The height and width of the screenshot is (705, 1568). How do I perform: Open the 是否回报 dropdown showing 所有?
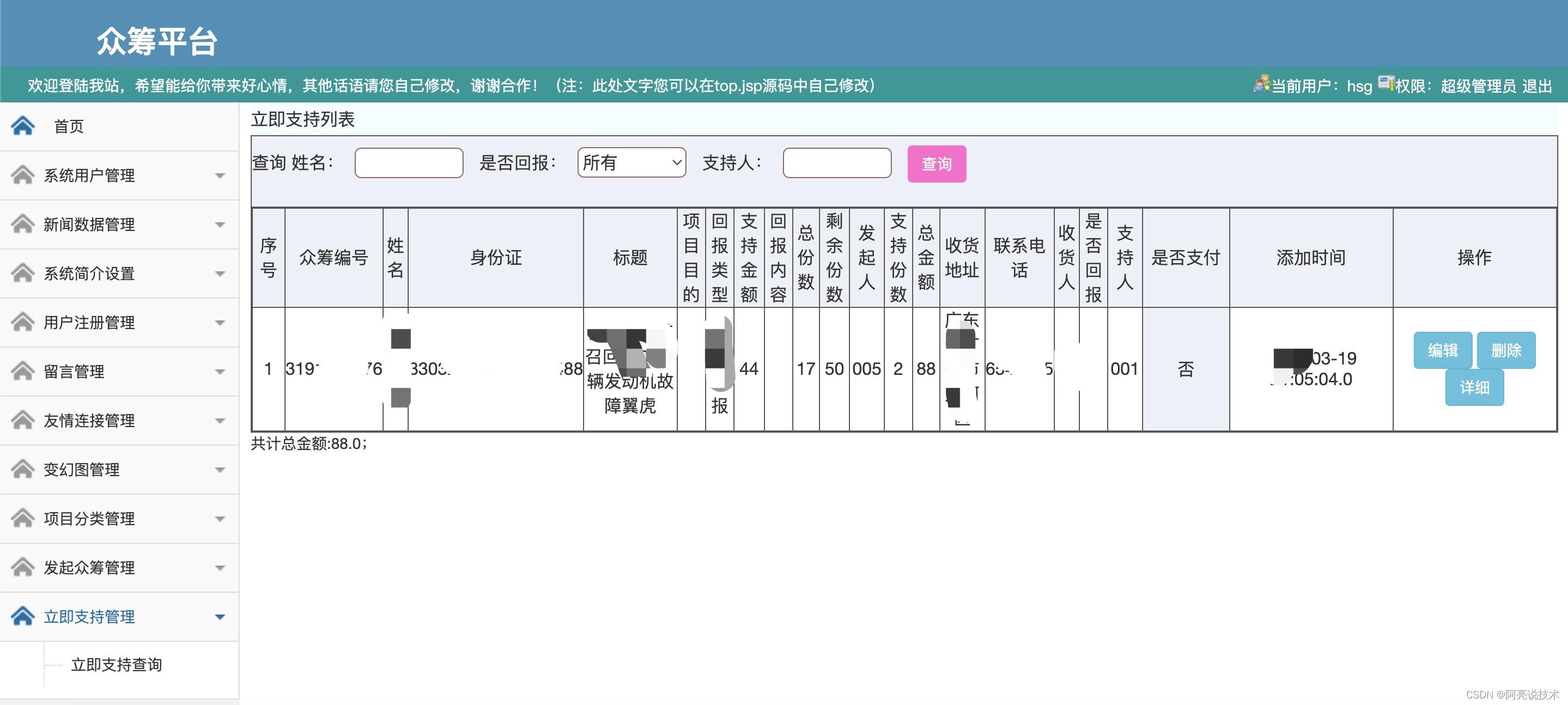[x=631, y=162]
